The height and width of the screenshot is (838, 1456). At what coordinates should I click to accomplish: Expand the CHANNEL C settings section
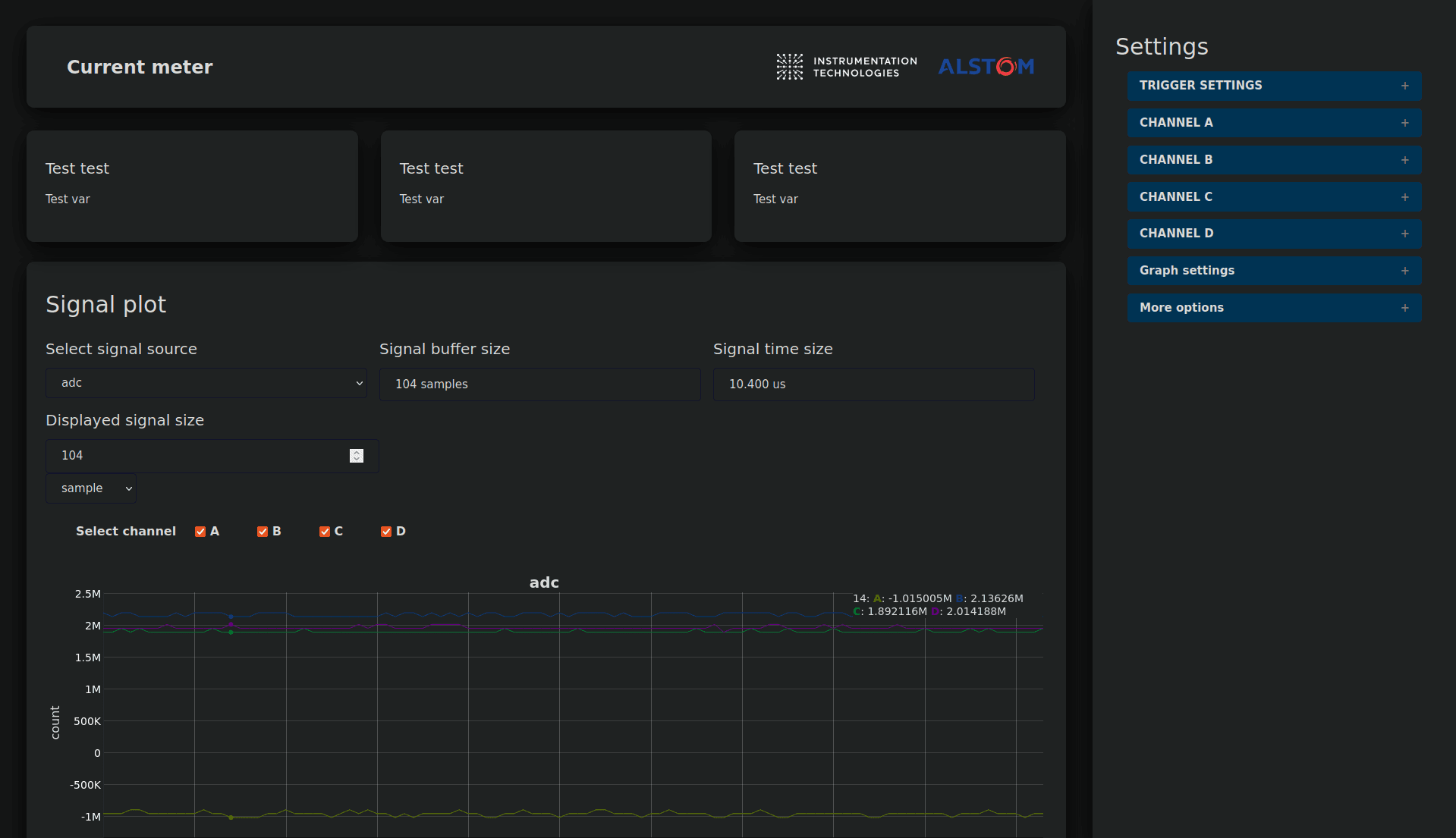pos(1275,197)
